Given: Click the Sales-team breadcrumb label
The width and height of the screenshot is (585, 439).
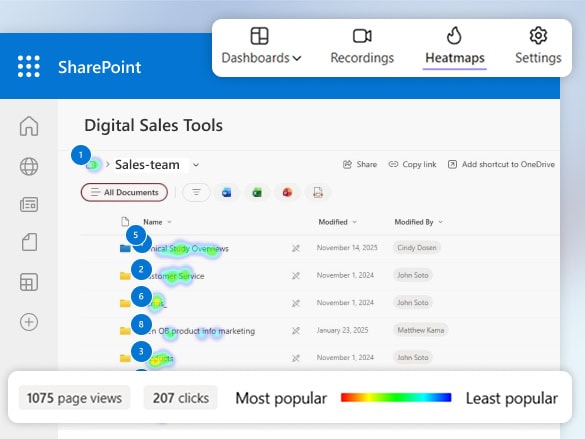Looking at the screenshot, I should (147, 164).
